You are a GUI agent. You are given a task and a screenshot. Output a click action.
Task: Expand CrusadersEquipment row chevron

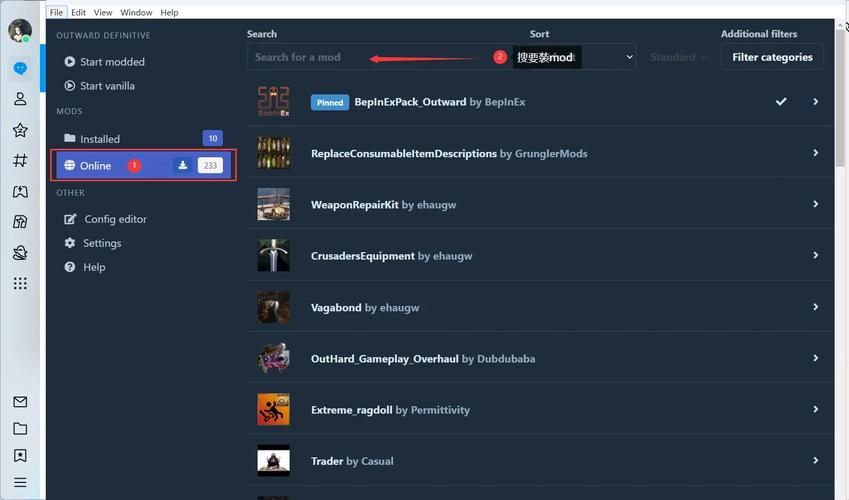point(815,255)
